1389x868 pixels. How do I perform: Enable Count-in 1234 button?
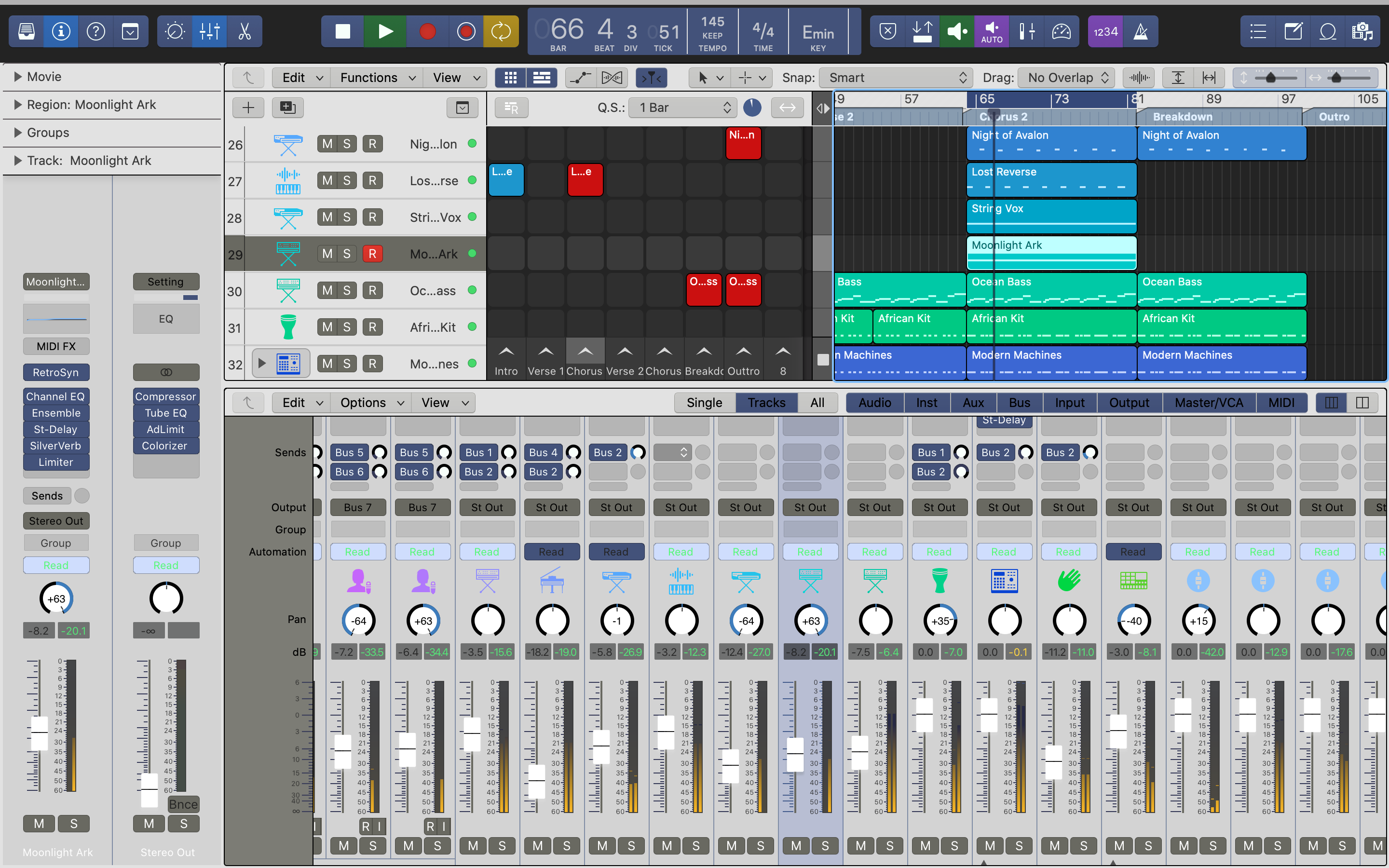[1105, 31]
